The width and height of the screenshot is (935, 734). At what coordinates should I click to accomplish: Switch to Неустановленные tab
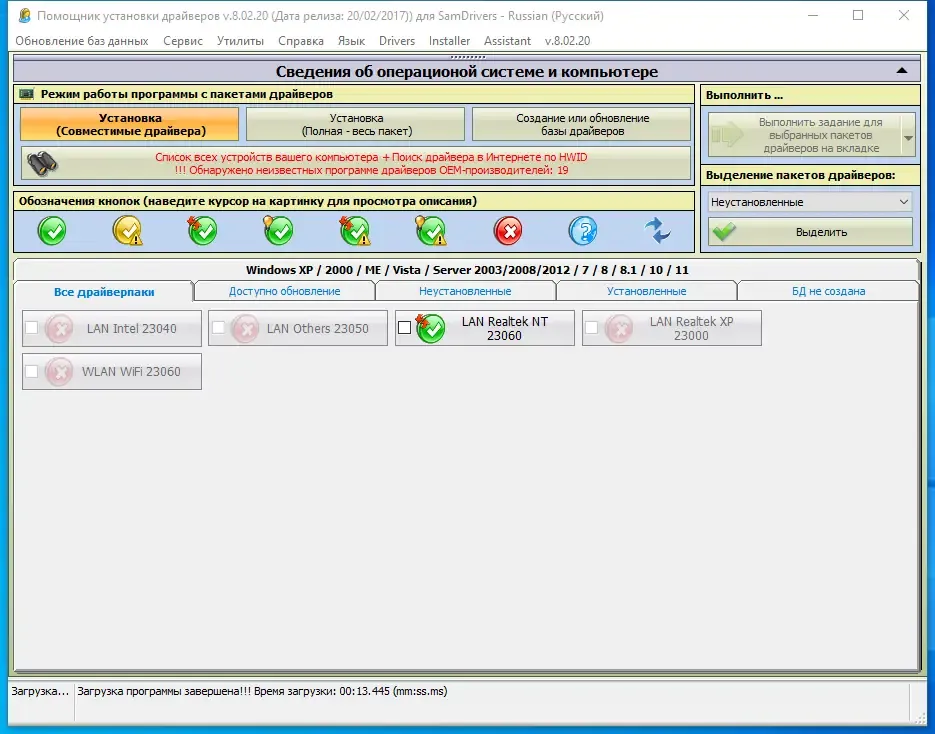click(x=465, y=292)
